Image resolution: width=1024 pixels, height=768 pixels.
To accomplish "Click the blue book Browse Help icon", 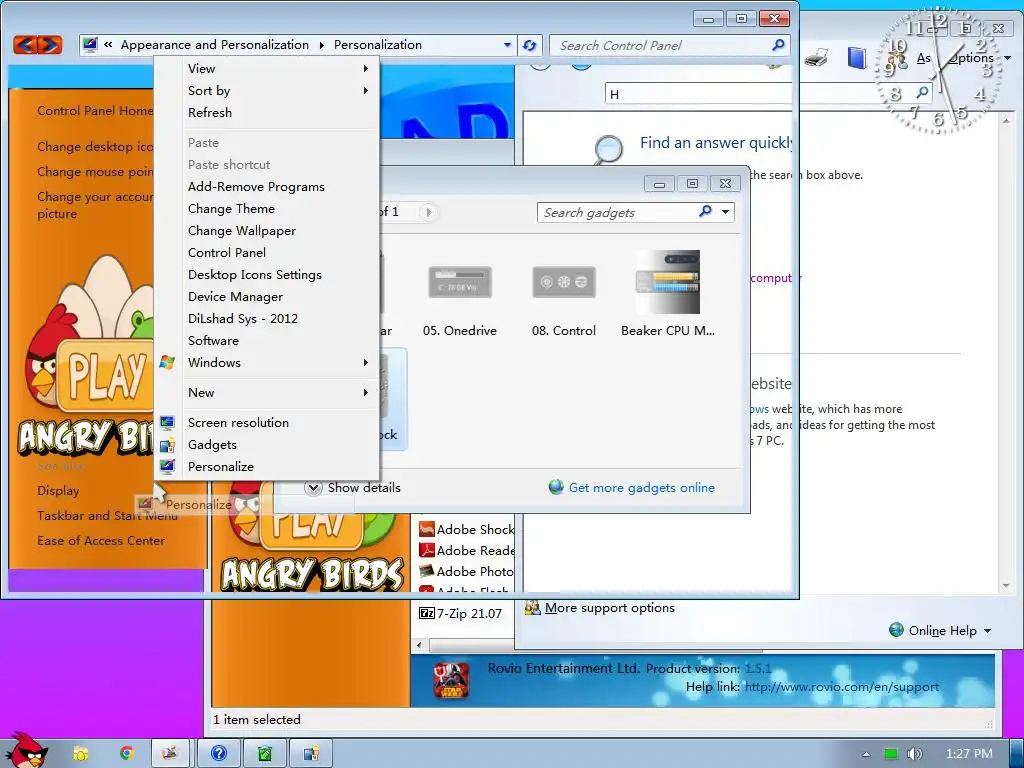I will coord(856,58).
